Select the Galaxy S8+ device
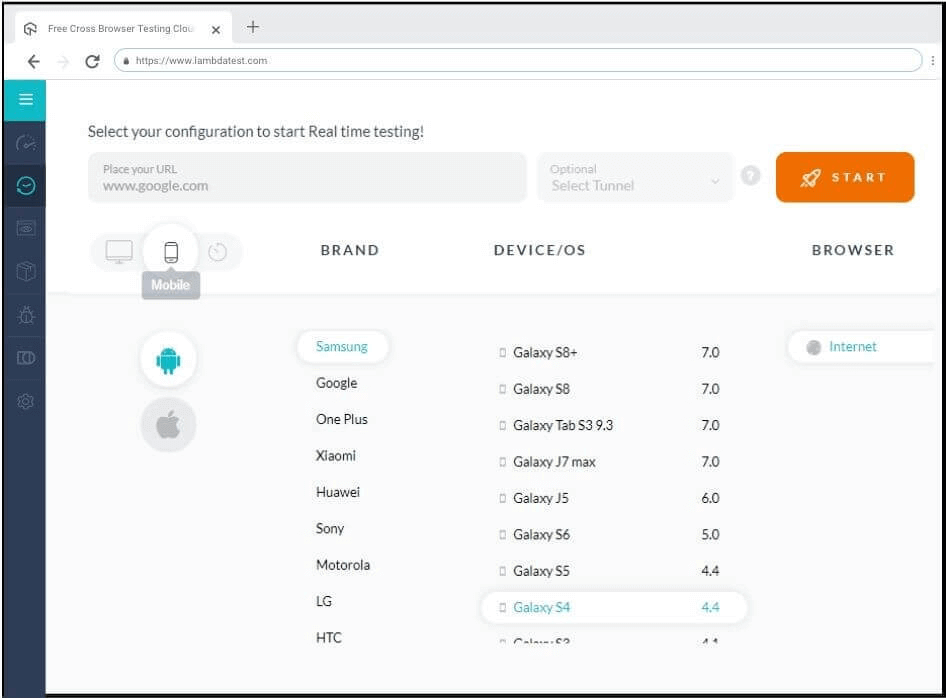Viewport: 946px width, 698px height. [545, 353]
